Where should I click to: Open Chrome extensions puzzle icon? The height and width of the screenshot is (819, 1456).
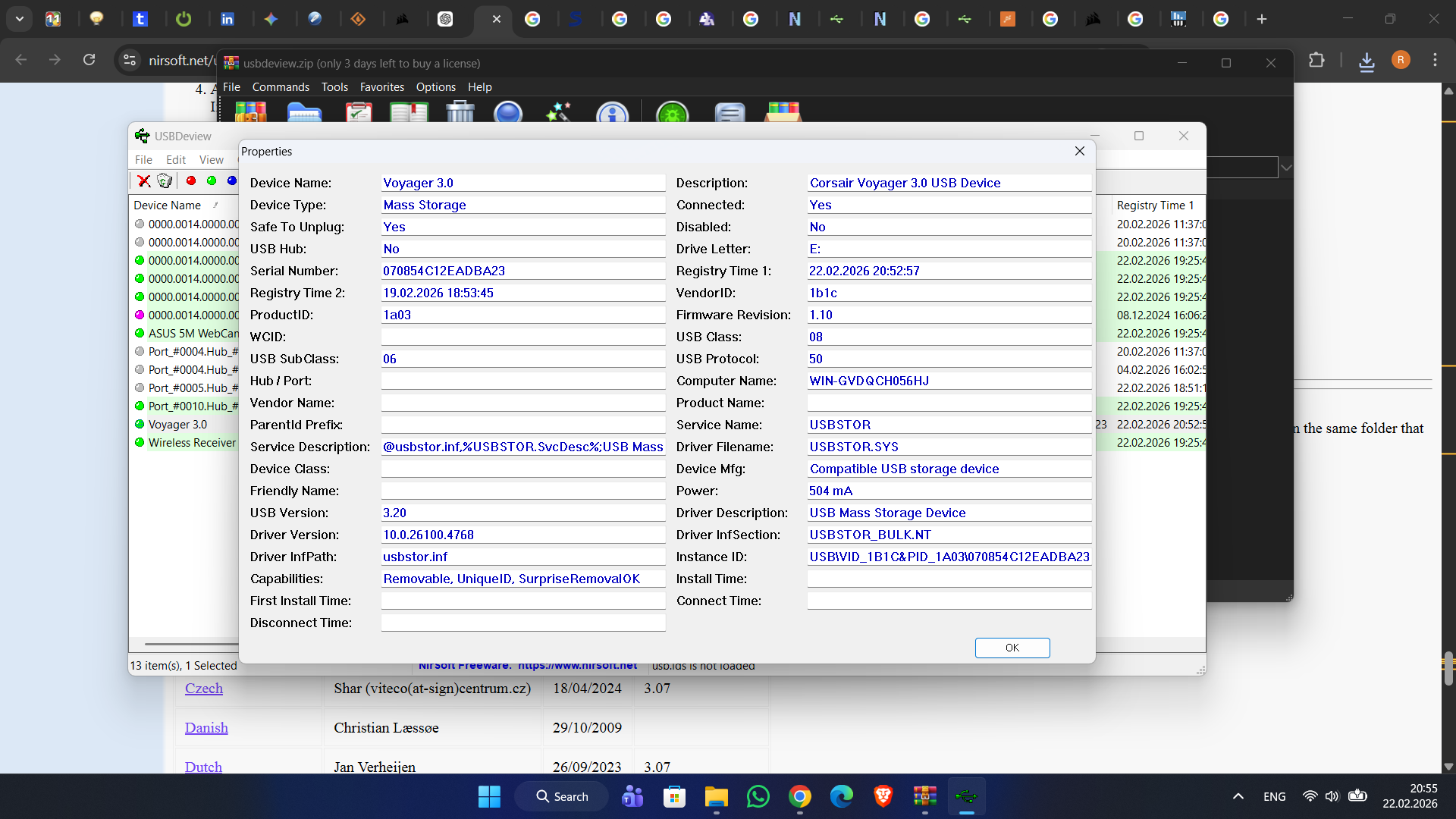1316,60
